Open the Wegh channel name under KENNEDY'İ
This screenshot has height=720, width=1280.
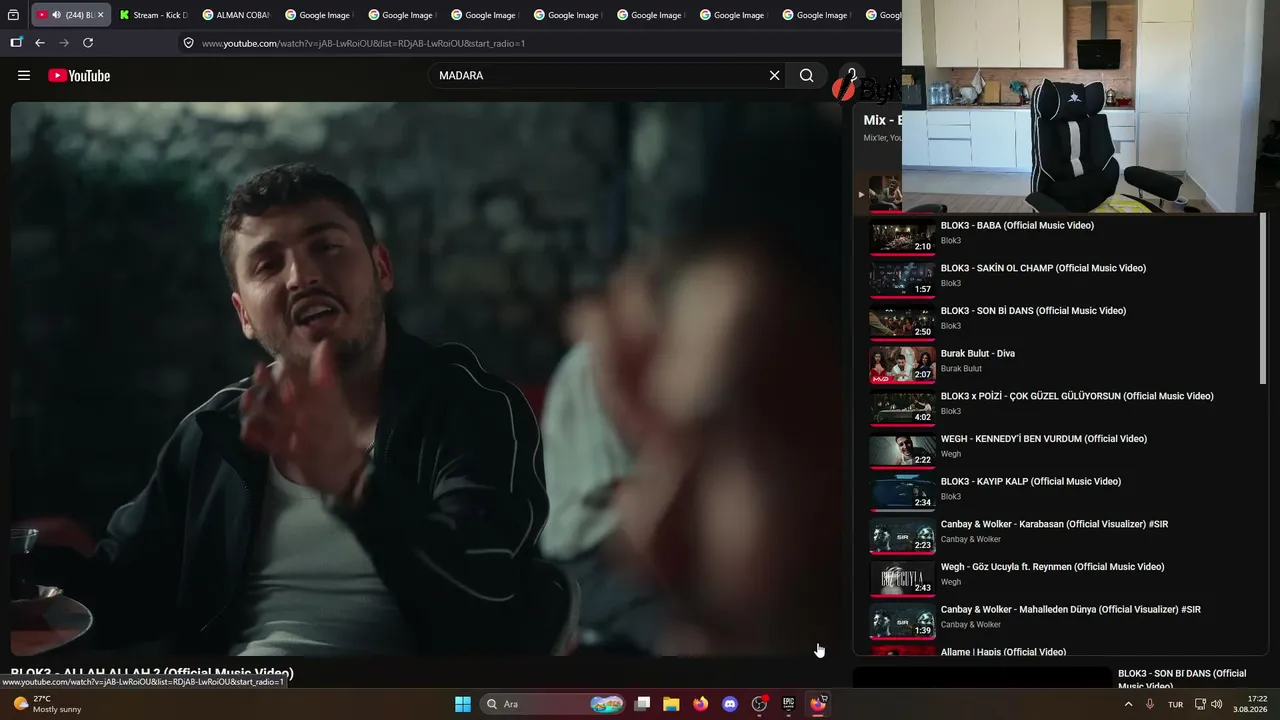(951, 454)
